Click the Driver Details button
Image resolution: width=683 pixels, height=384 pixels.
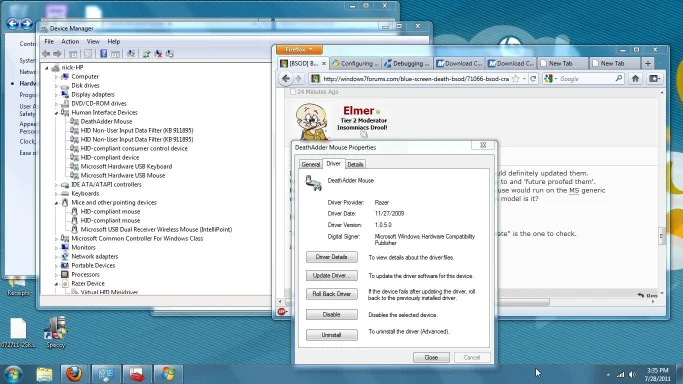(x=331, y=257)
